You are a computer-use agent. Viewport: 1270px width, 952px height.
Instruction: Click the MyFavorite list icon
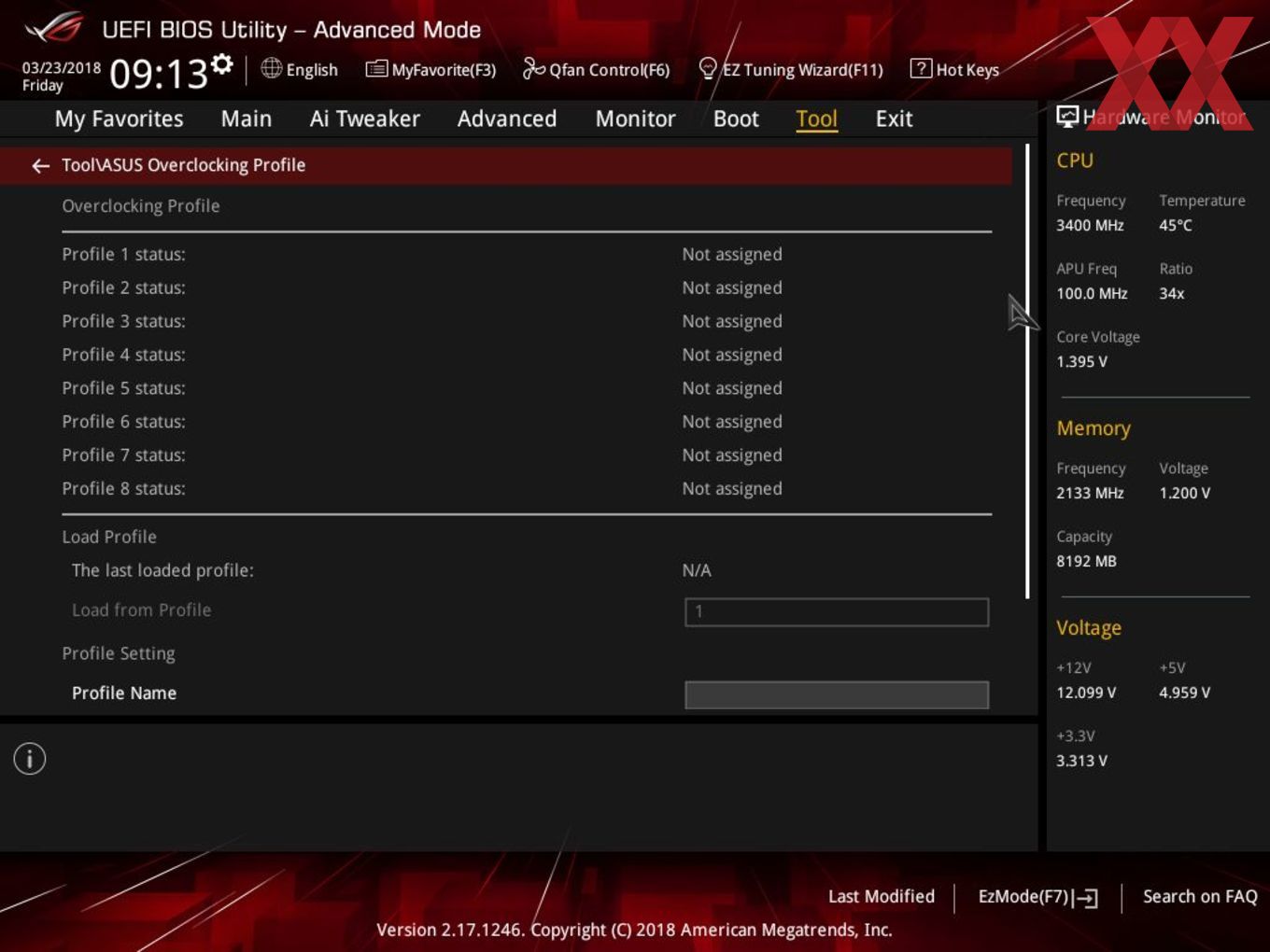click(376, 69)
